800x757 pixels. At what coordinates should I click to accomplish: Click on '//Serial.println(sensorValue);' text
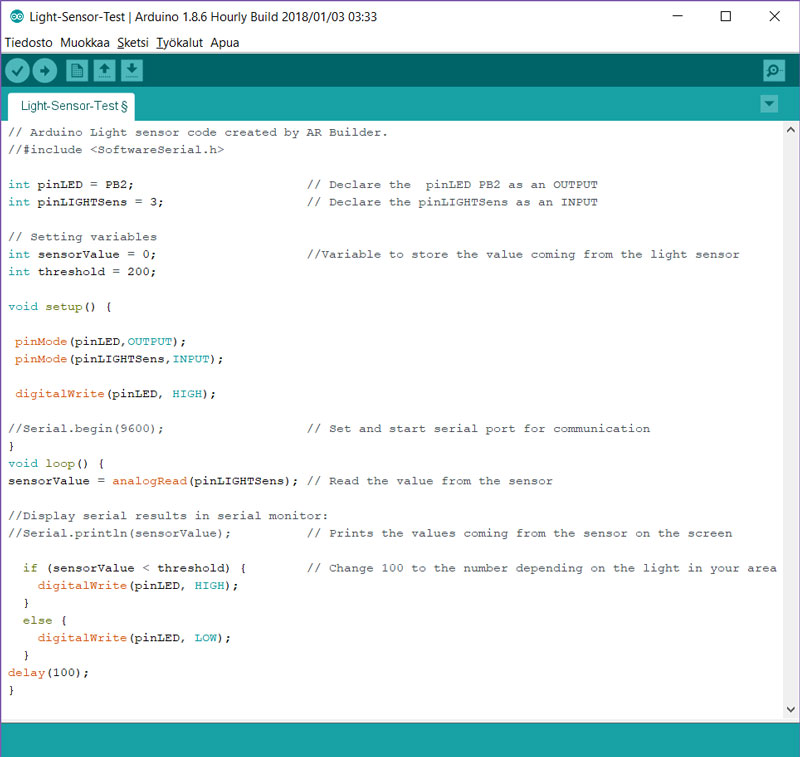pyautogui.click(x=119, y=534)
